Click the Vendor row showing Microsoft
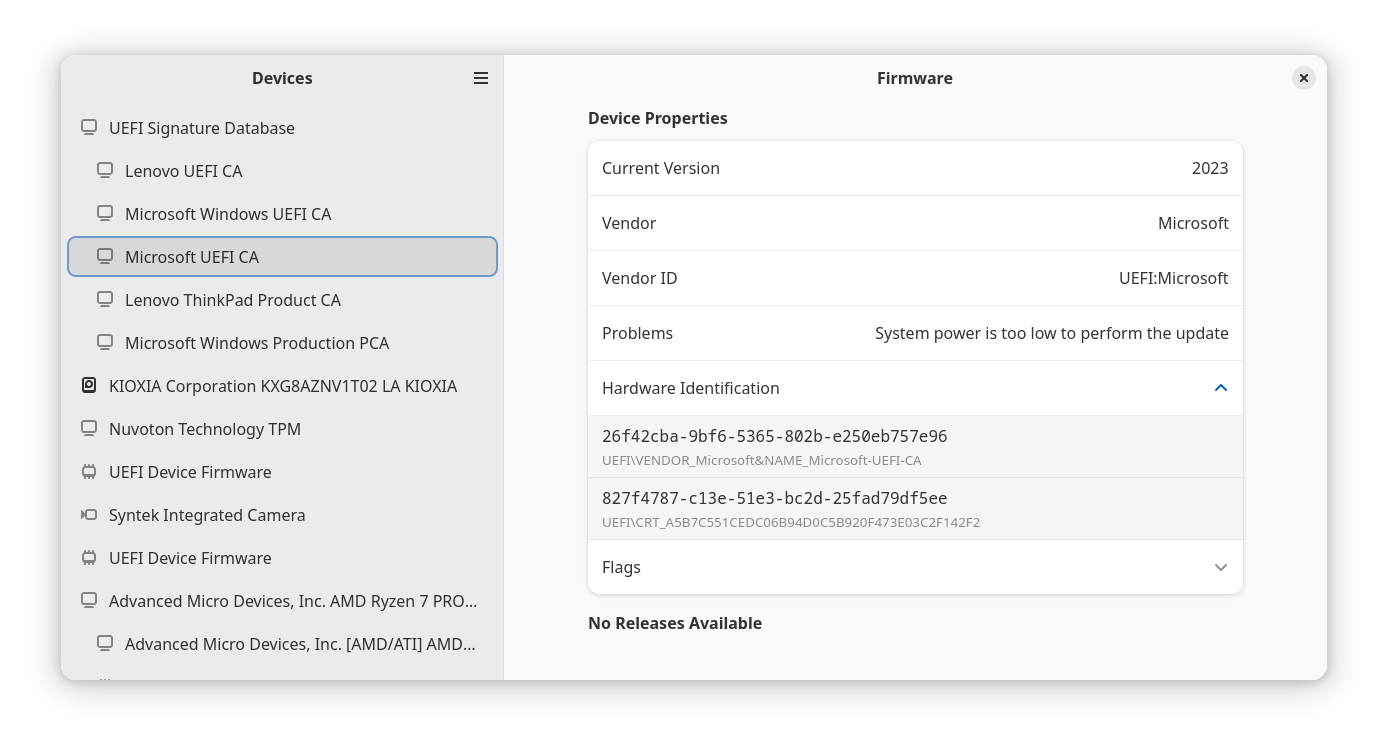 coord(915,223)
